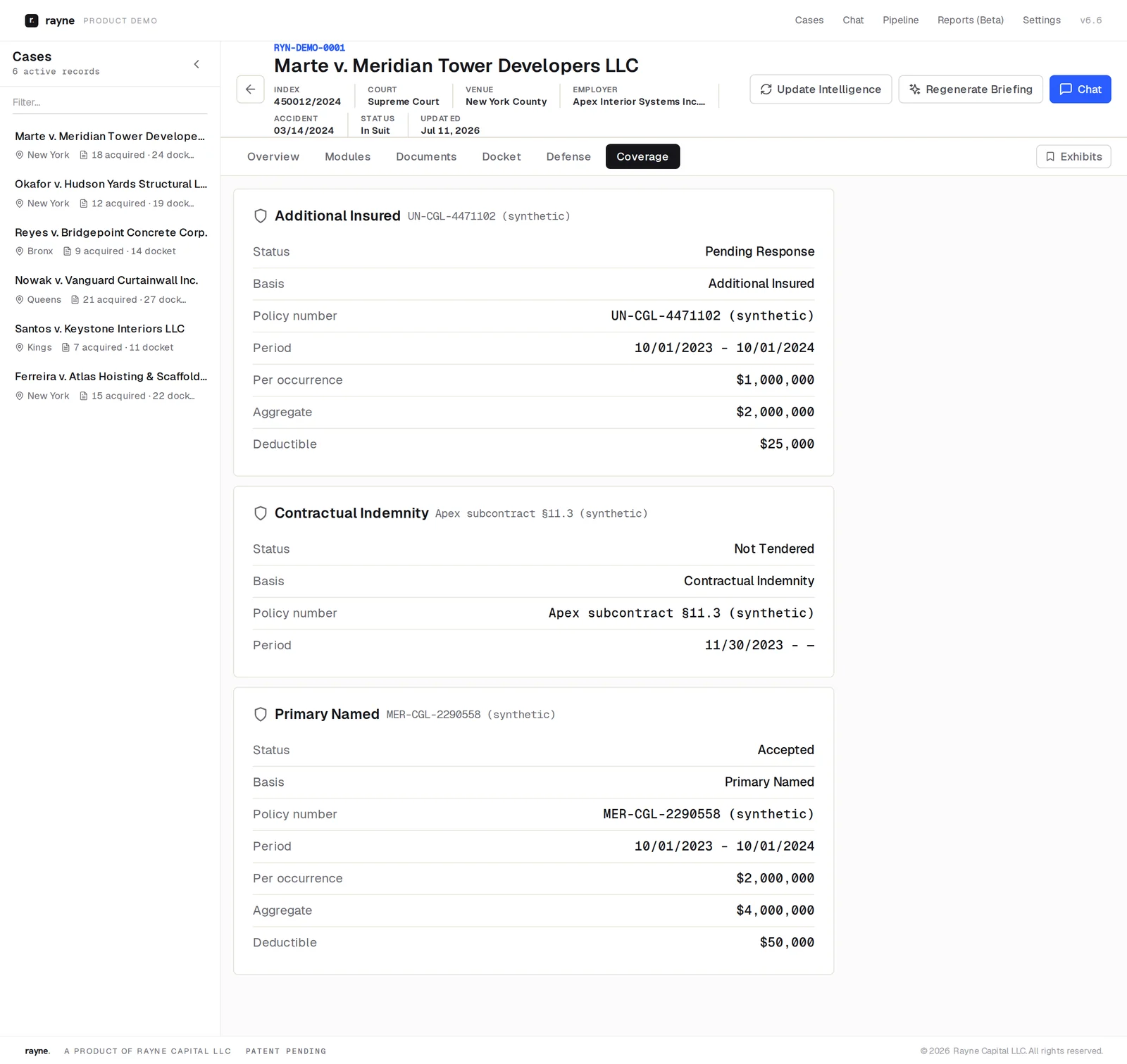Switch to the Overview tab
The height and width of the screenshot is (1064, 1127).
[x=273, y=156]
